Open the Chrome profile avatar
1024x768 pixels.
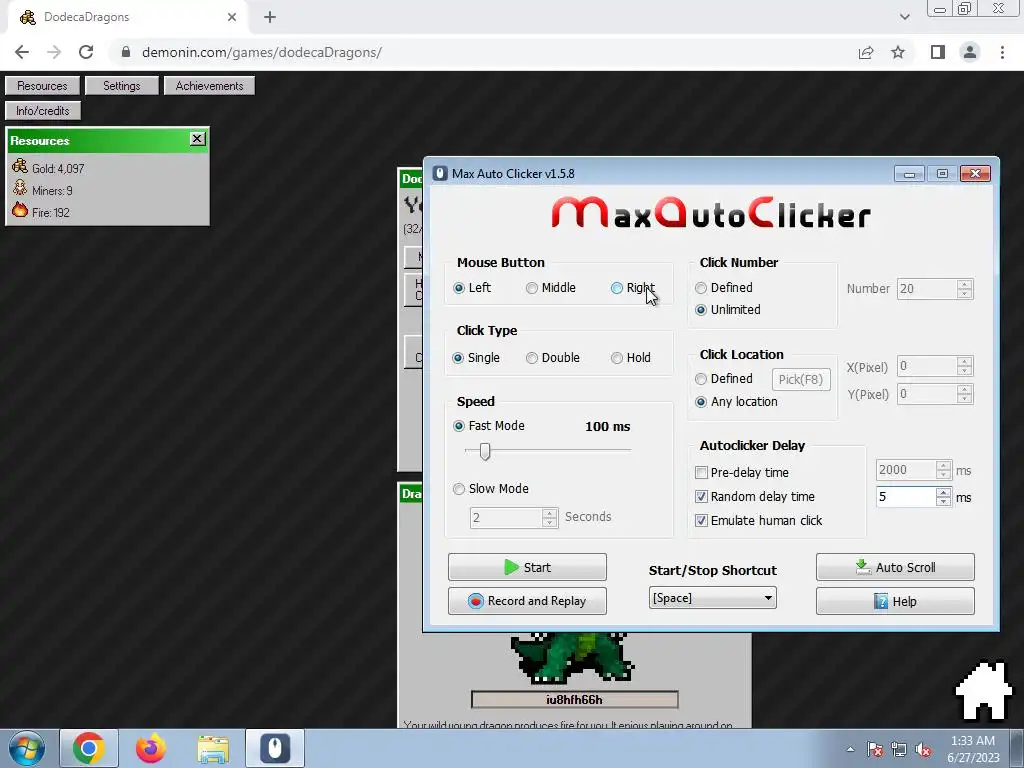pos(970,52)
